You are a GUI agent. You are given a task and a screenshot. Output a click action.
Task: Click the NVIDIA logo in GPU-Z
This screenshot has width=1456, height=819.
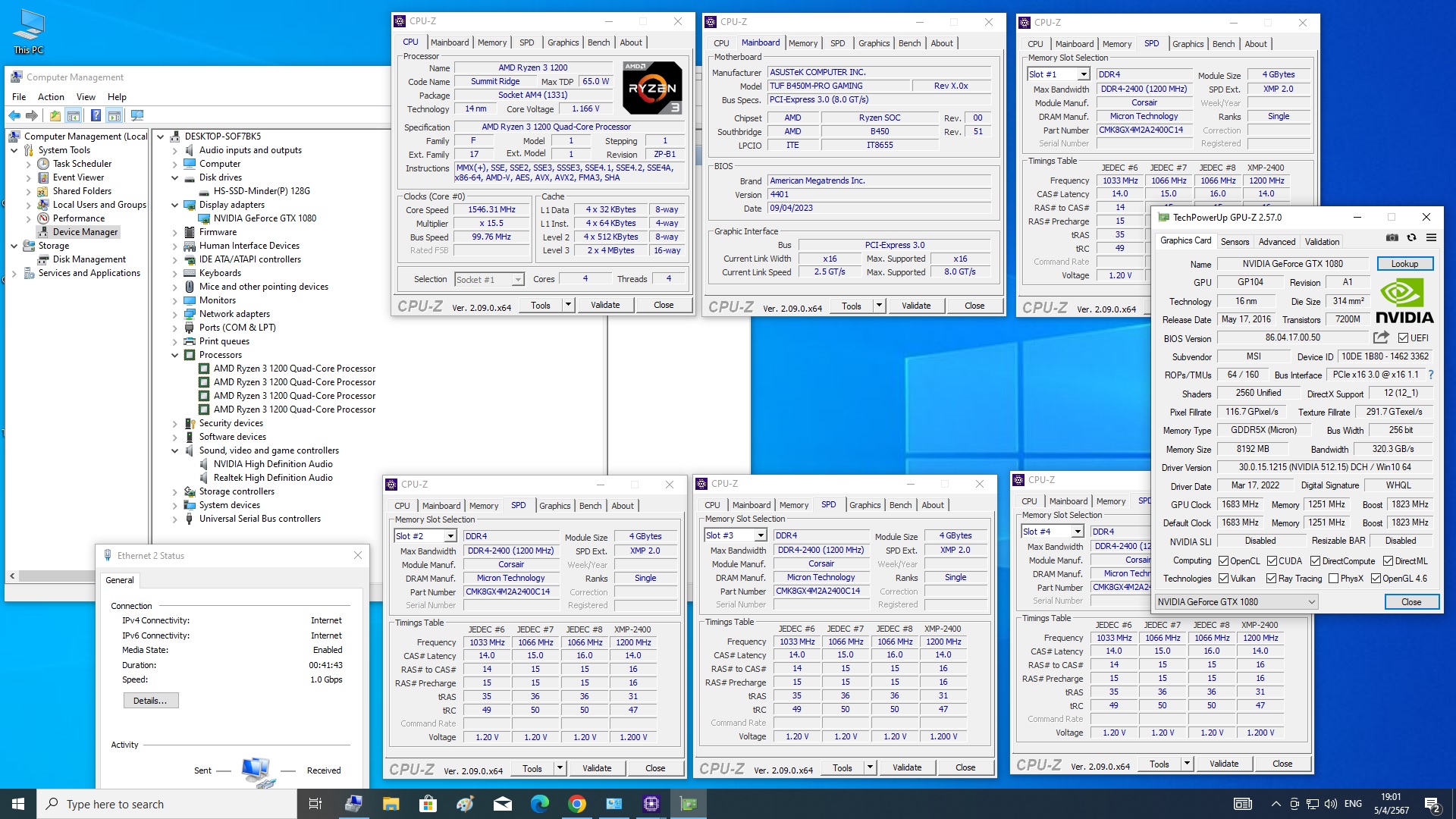coord(1404,301)
